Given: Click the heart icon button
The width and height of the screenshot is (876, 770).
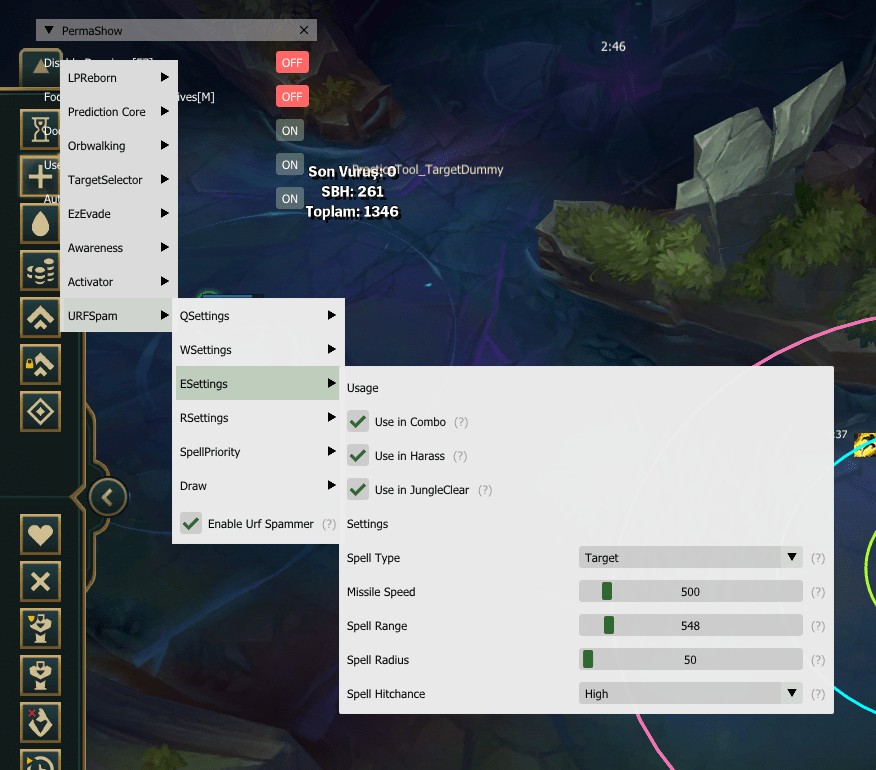Looking at the screenshot, I should [x=40, y=535].
